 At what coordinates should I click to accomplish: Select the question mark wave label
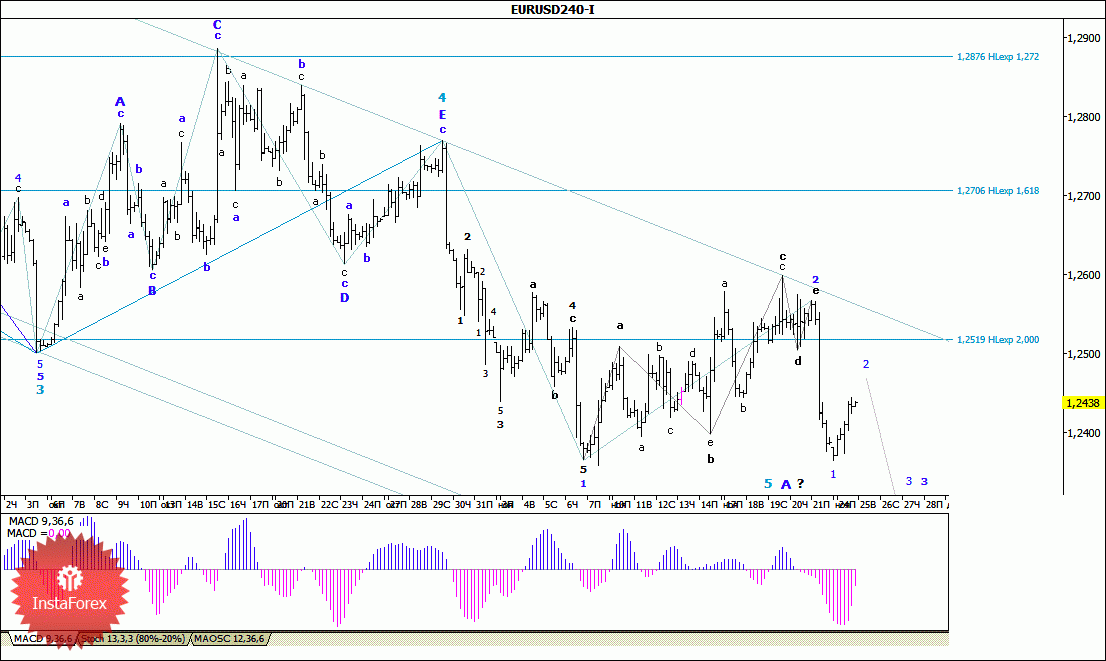pos(801,484)
